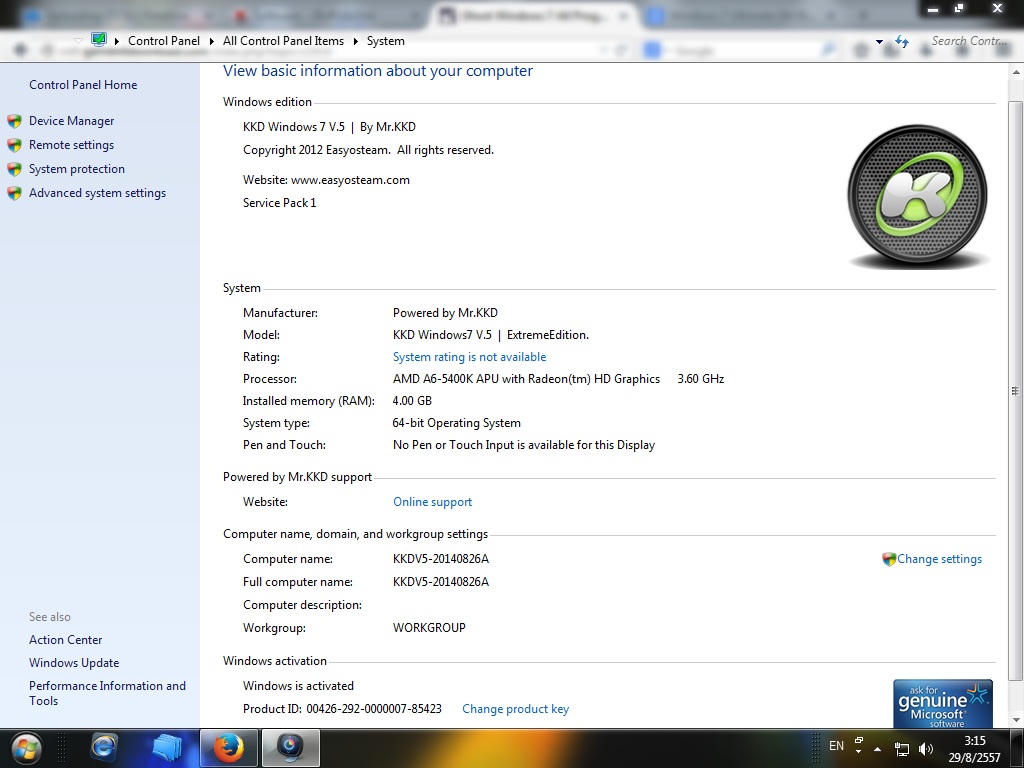Expand dropdown arrow after Control Panel breadcrumb
Screen dimensions: 1024x768
pyautogui.click(x=212, y=41)
